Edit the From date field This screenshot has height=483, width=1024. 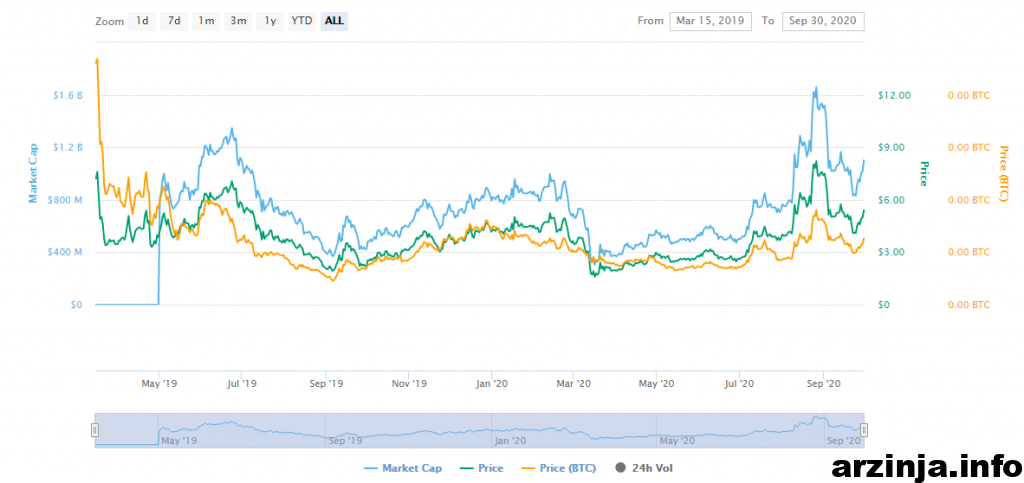point(709,21)
